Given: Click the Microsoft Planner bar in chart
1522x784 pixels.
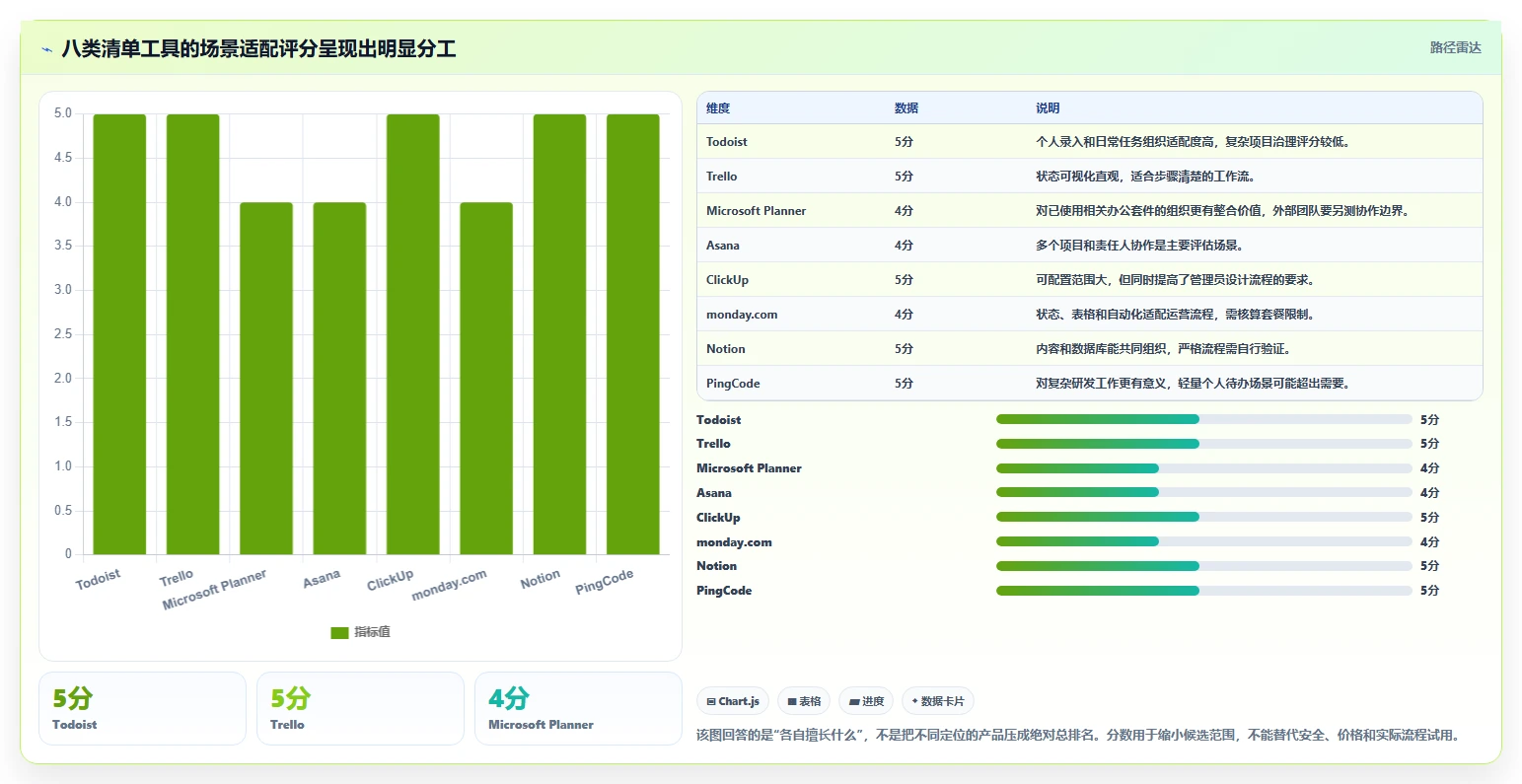Looking at the screenshot, I should 266,379.
